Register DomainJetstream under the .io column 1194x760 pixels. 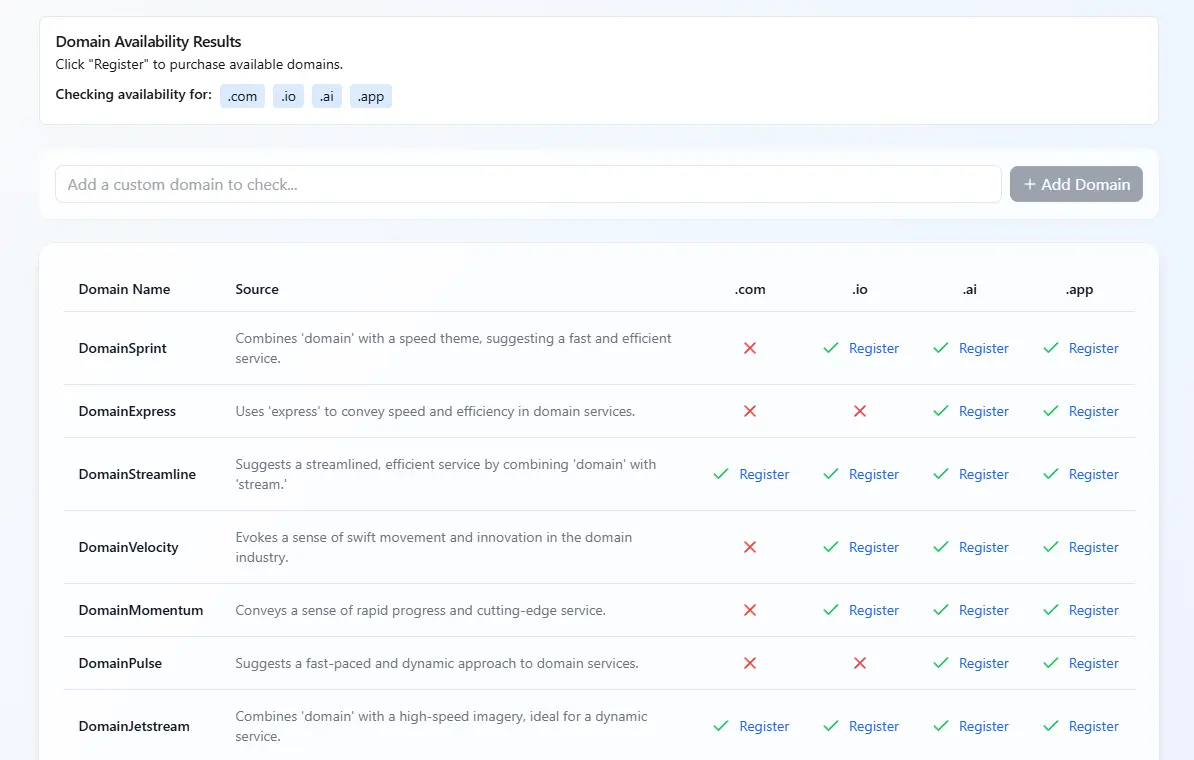coord(874,726)
